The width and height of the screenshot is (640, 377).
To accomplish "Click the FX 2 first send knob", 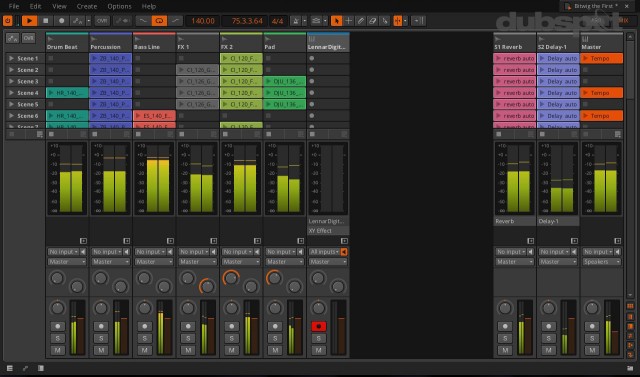I will [231, 278].
